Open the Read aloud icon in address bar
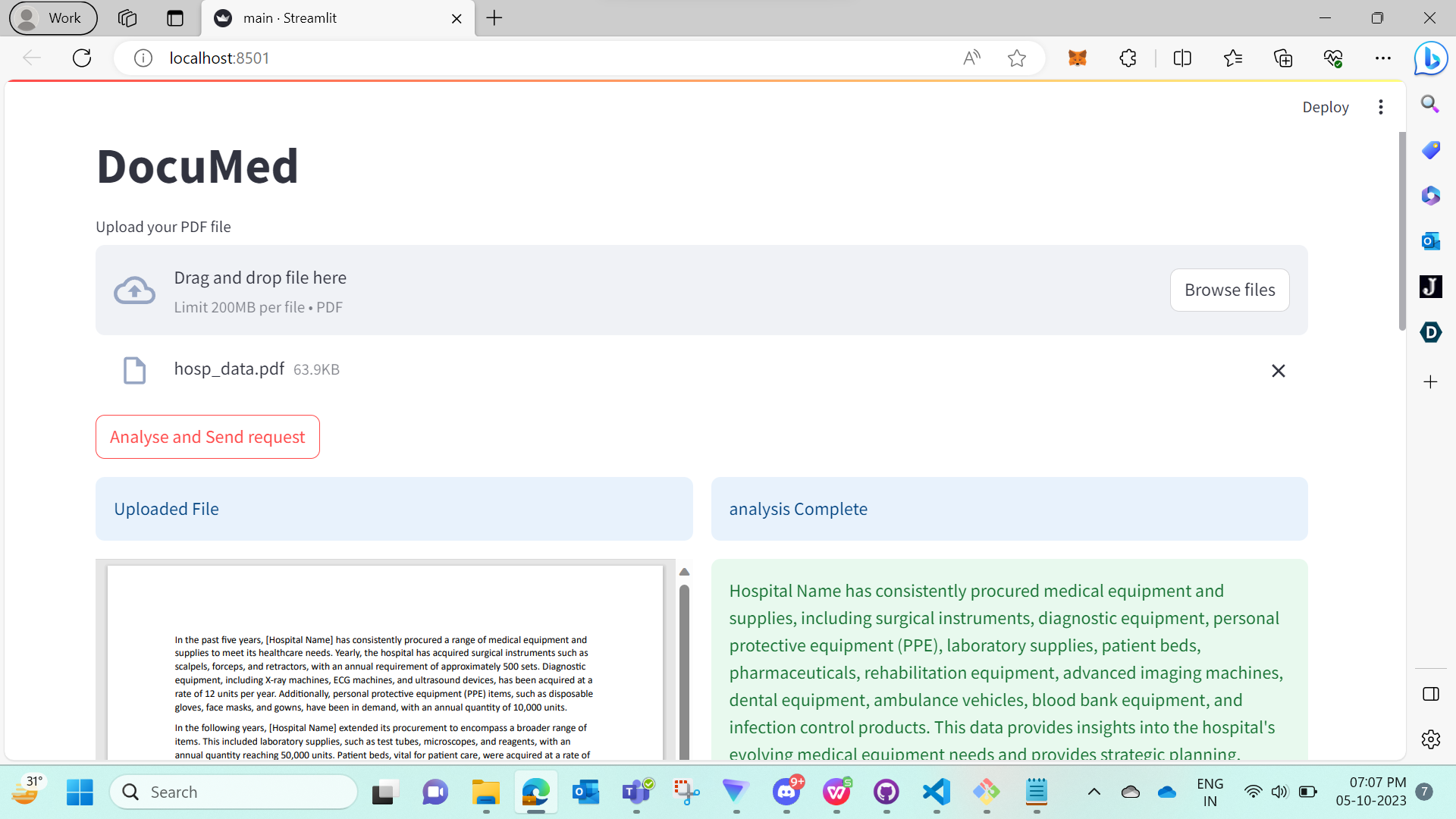 971,58
